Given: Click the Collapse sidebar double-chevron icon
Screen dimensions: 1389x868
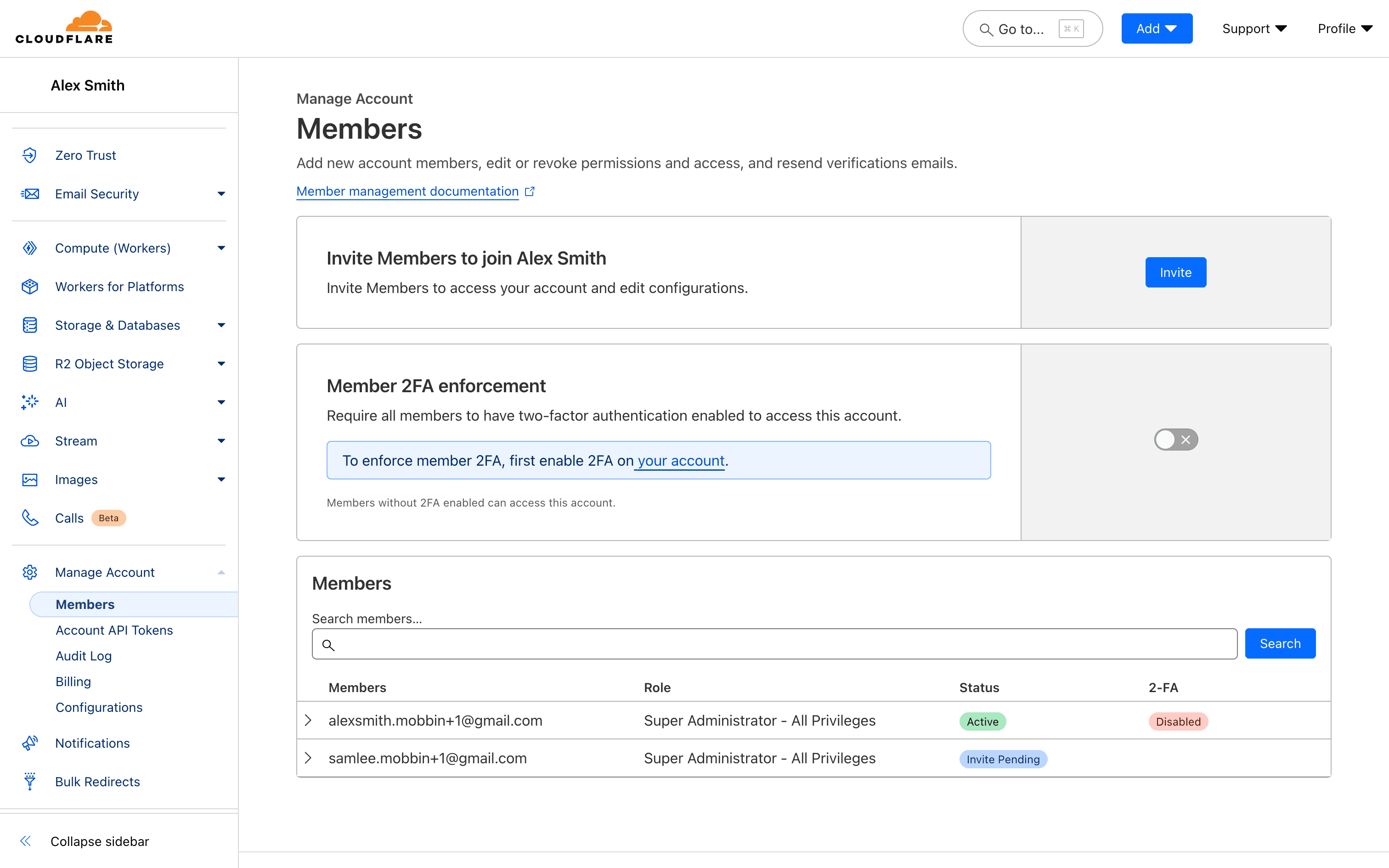Looking at the screenshot, I should point(26,841).
